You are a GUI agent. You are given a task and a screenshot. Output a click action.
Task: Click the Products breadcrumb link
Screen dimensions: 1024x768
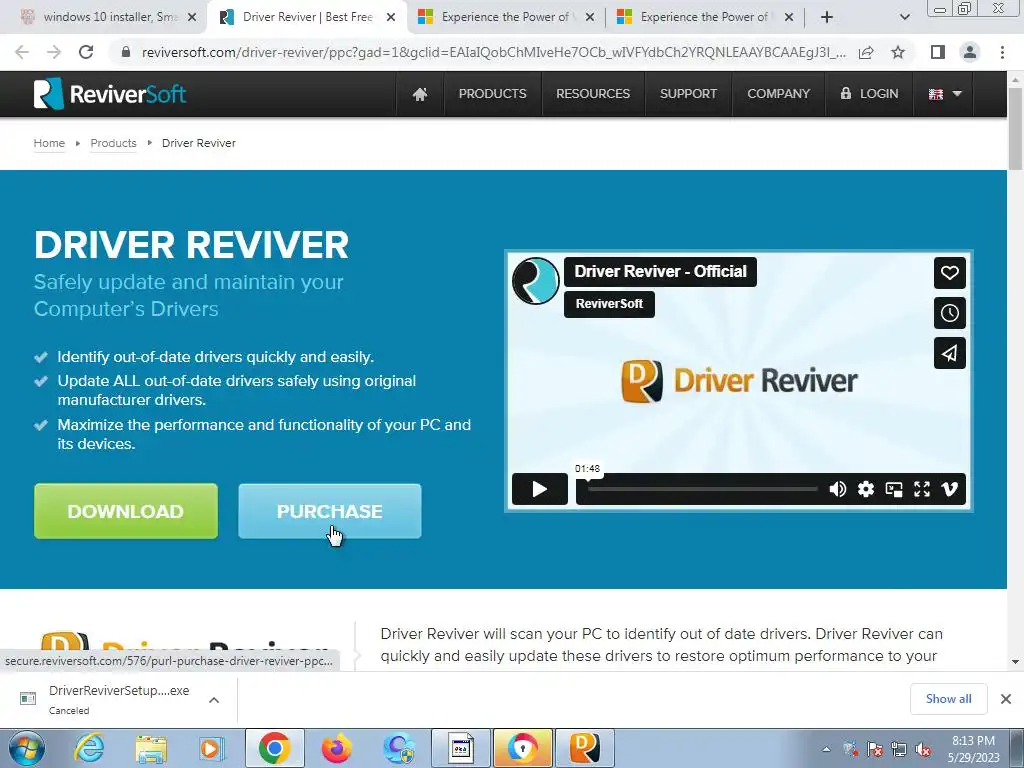pos(113,143)
